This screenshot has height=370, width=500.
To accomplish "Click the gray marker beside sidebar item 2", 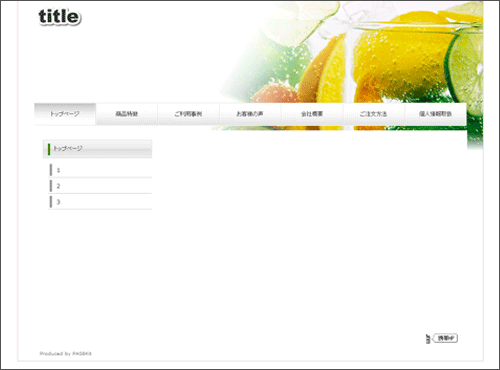I will [51, 186].
